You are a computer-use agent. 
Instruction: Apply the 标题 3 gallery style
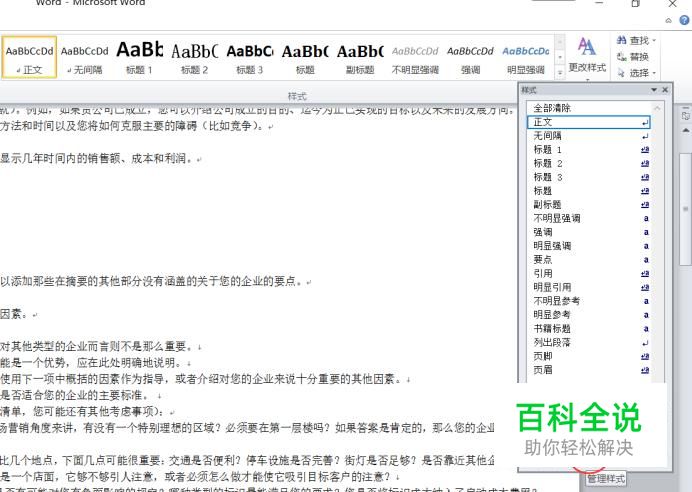(x=249, y=58)
